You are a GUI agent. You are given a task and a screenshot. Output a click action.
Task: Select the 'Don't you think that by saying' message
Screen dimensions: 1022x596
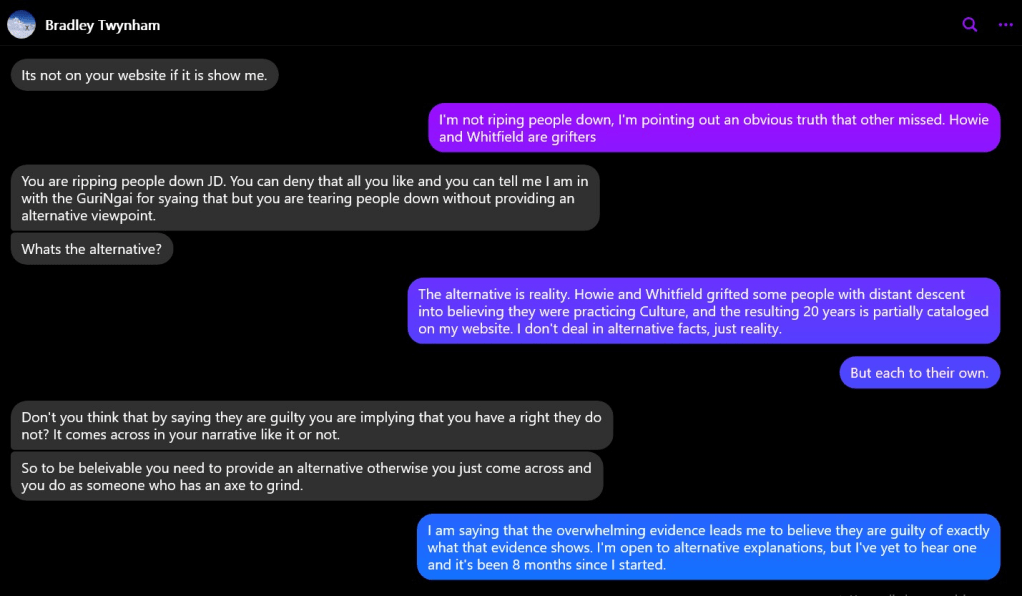tap(311, 426)
